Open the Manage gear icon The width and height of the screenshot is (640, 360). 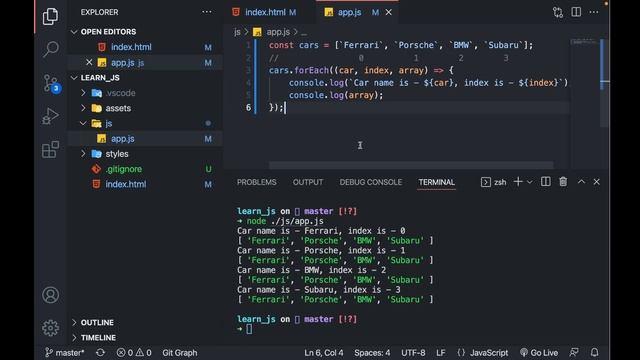pyautogui.click(x=51, y=328)
